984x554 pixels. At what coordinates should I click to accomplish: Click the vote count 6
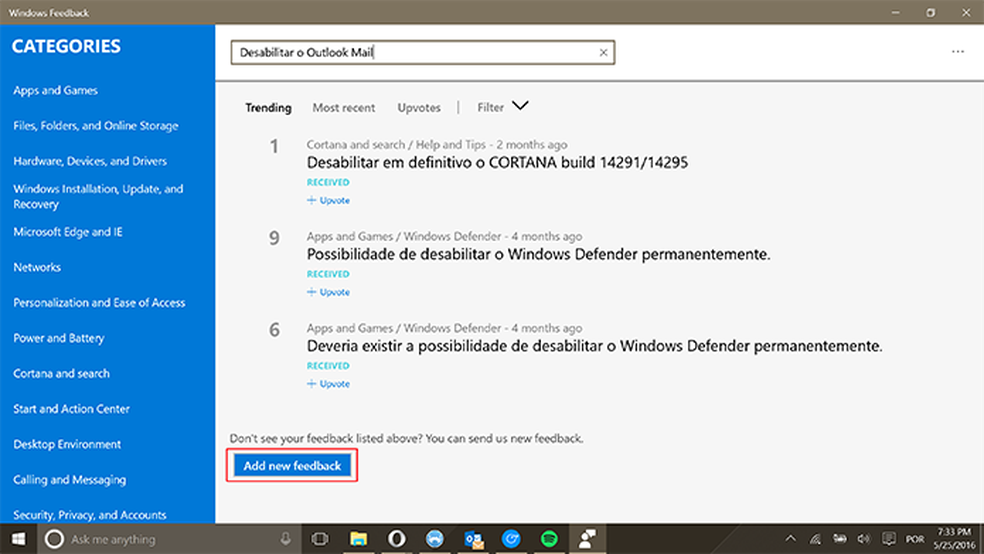click(274, 330)
